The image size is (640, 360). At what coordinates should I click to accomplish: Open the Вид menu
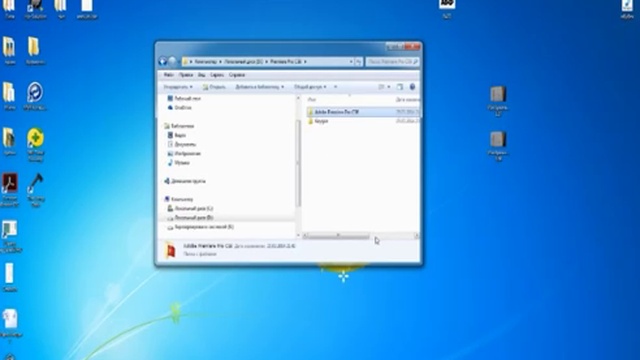click(202, 75)
